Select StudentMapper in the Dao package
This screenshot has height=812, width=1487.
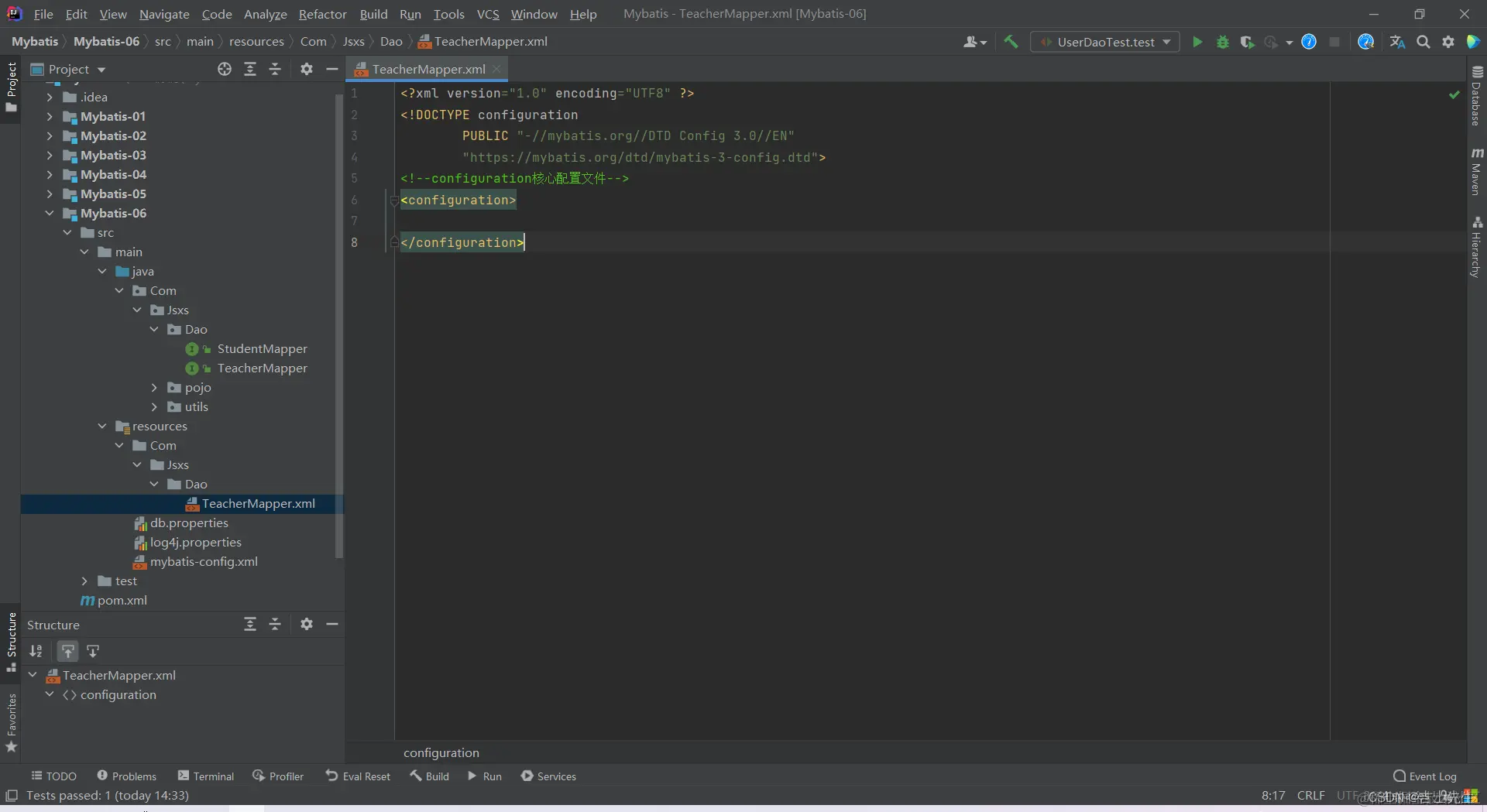(262, 348)
